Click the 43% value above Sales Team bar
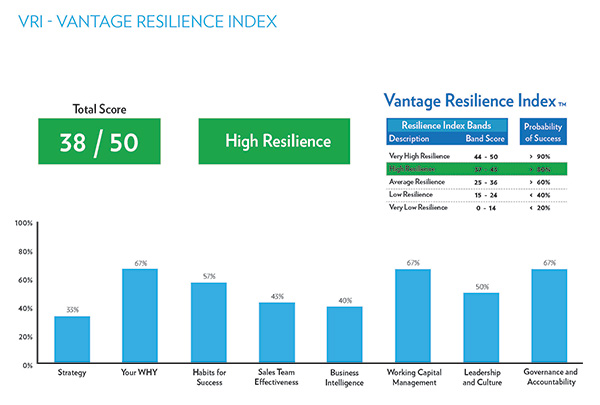The width and height of the screenshot is (600, 405). [x=277, y=296]
